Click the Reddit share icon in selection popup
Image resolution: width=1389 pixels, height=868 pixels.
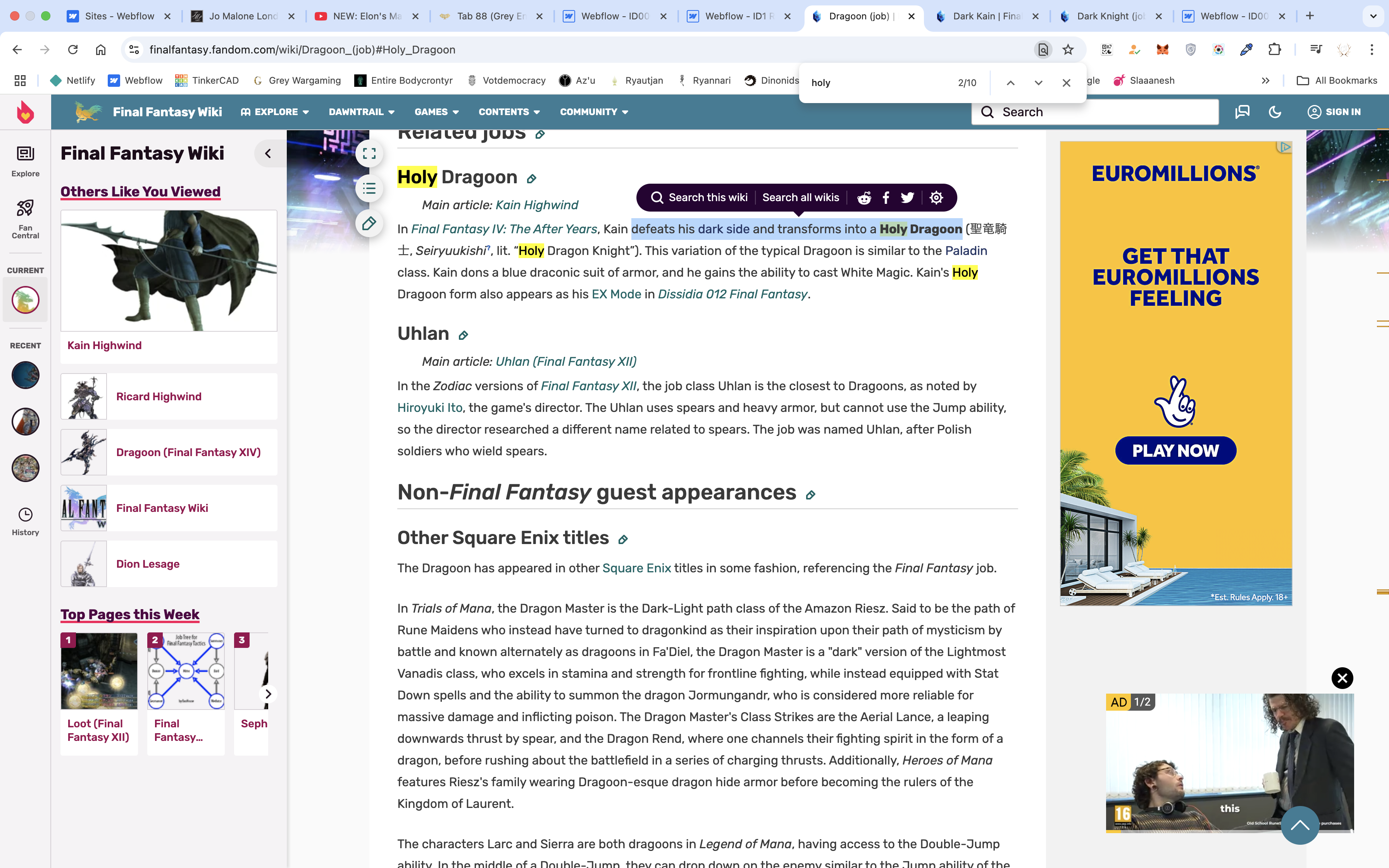coord(864,198)
